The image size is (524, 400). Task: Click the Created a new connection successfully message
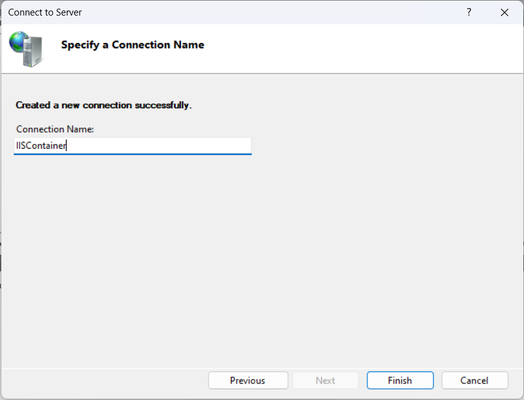(x=104, y=105)
